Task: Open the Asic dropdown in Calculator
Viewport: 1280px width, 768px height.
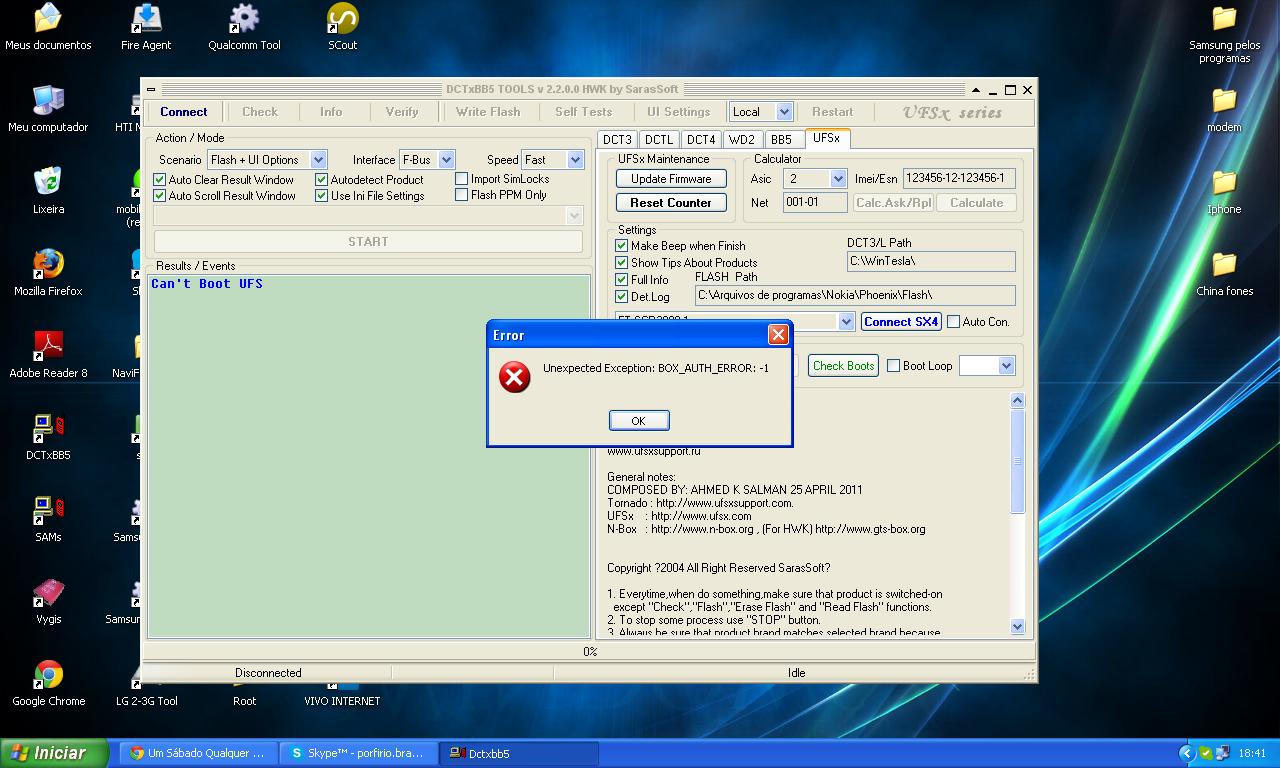Action: point(839,179)
